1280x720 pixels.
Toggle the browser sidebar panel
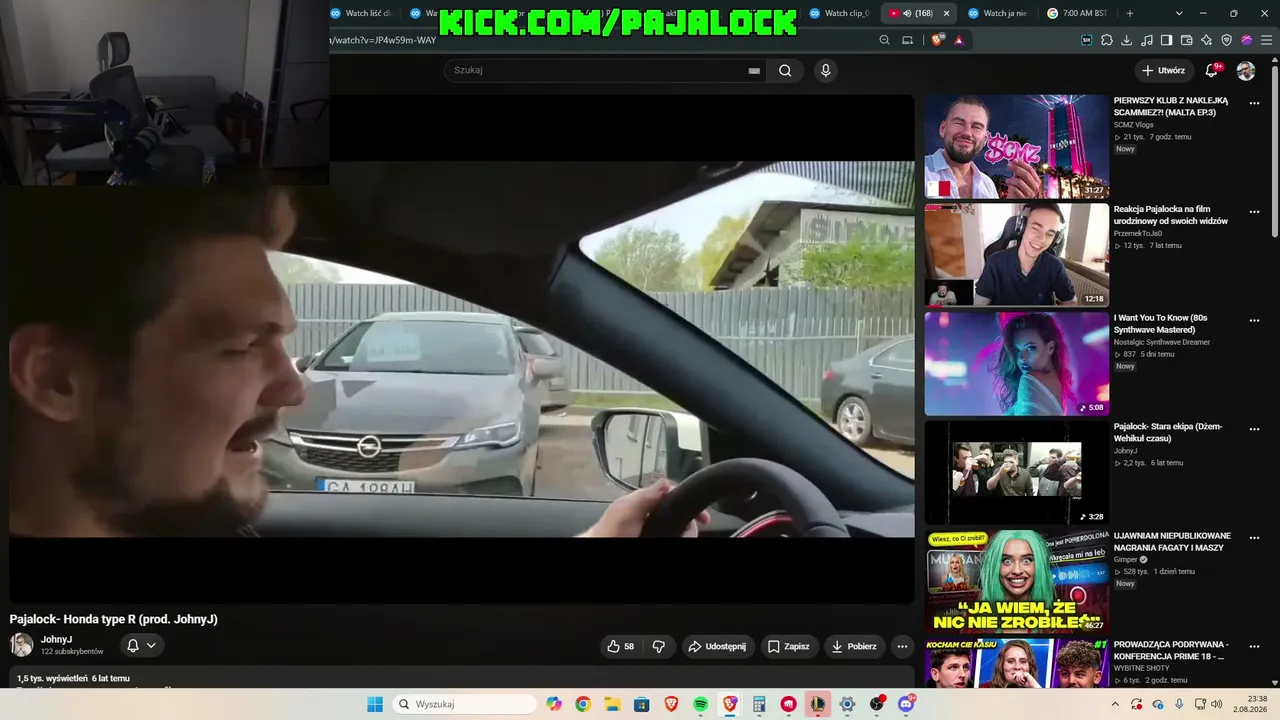point(1167,40)
